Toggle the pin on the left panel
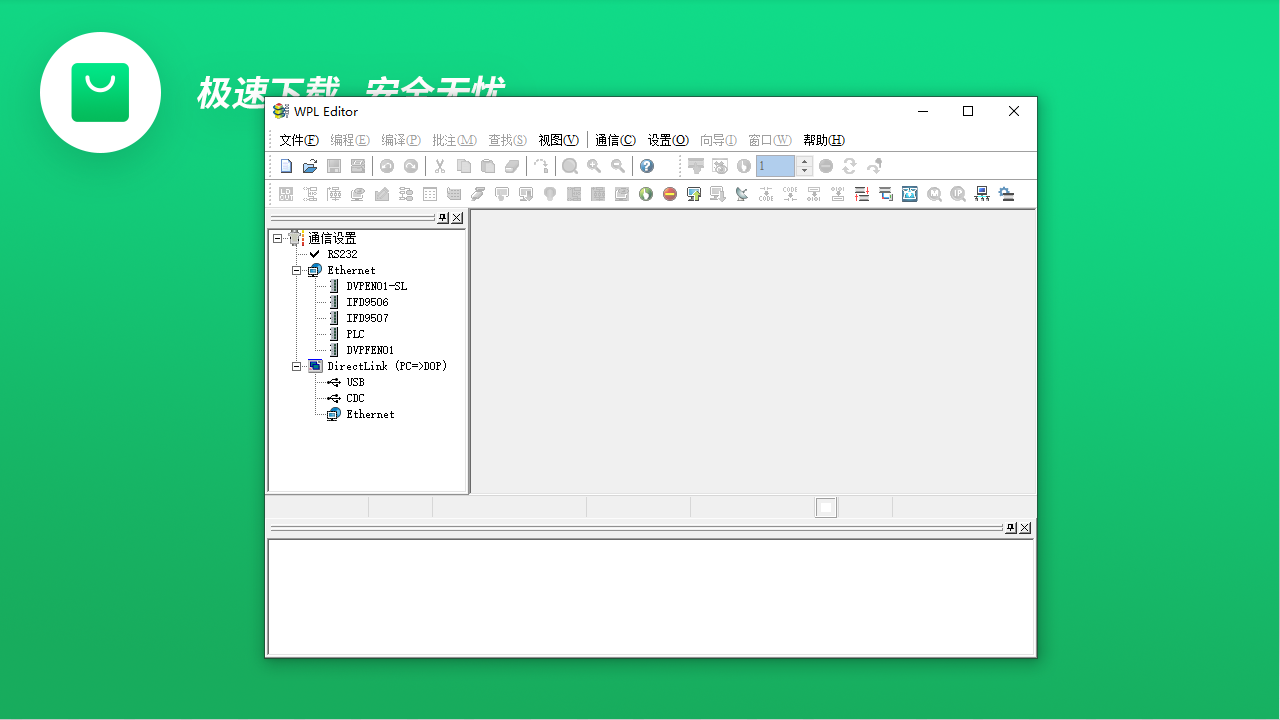 click(x=443, y=217)
